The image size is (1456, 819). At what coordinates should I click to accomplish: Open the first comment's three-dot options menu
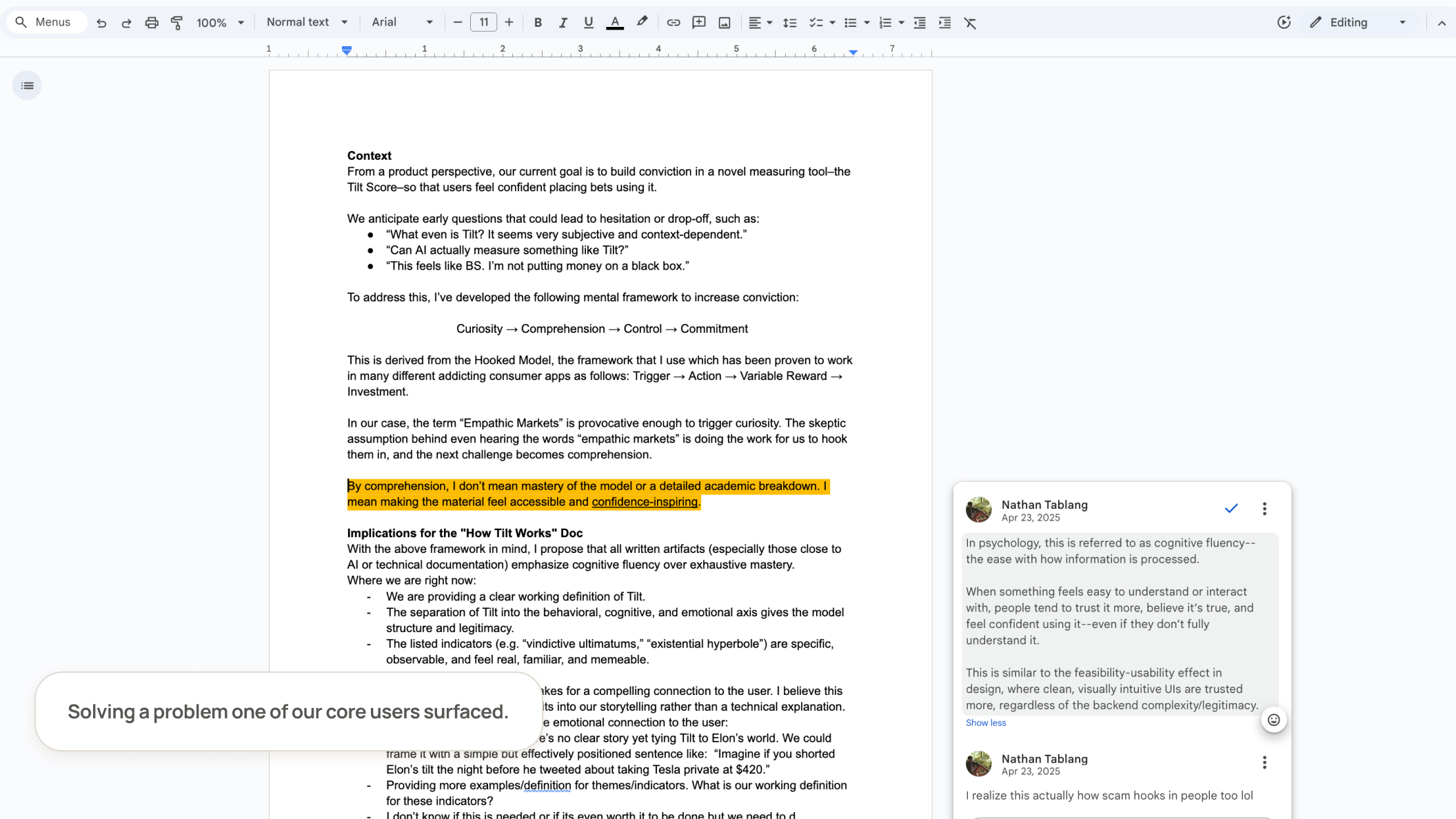pos(1264,509)
